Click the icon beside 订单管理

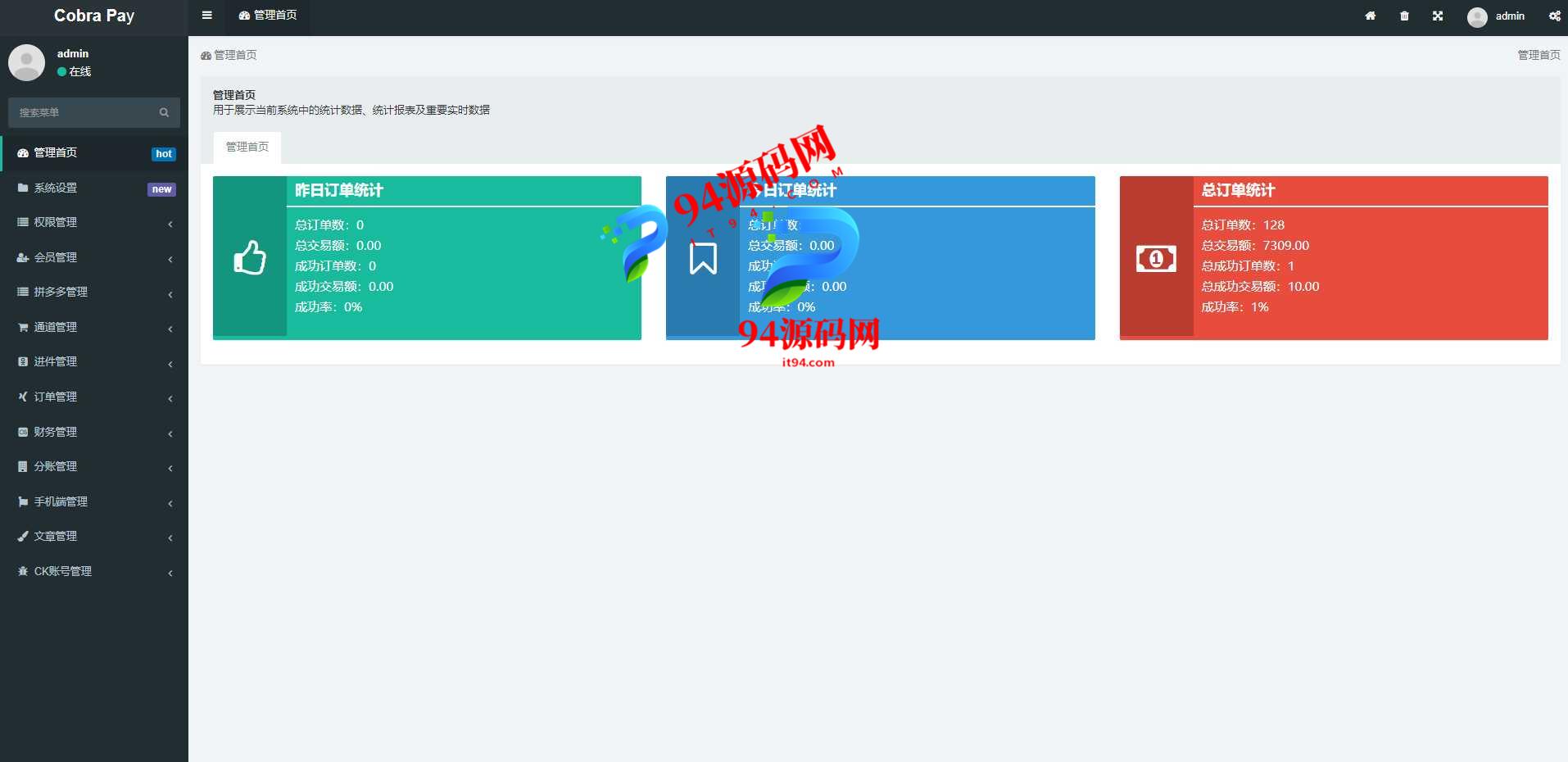[23, 397]
